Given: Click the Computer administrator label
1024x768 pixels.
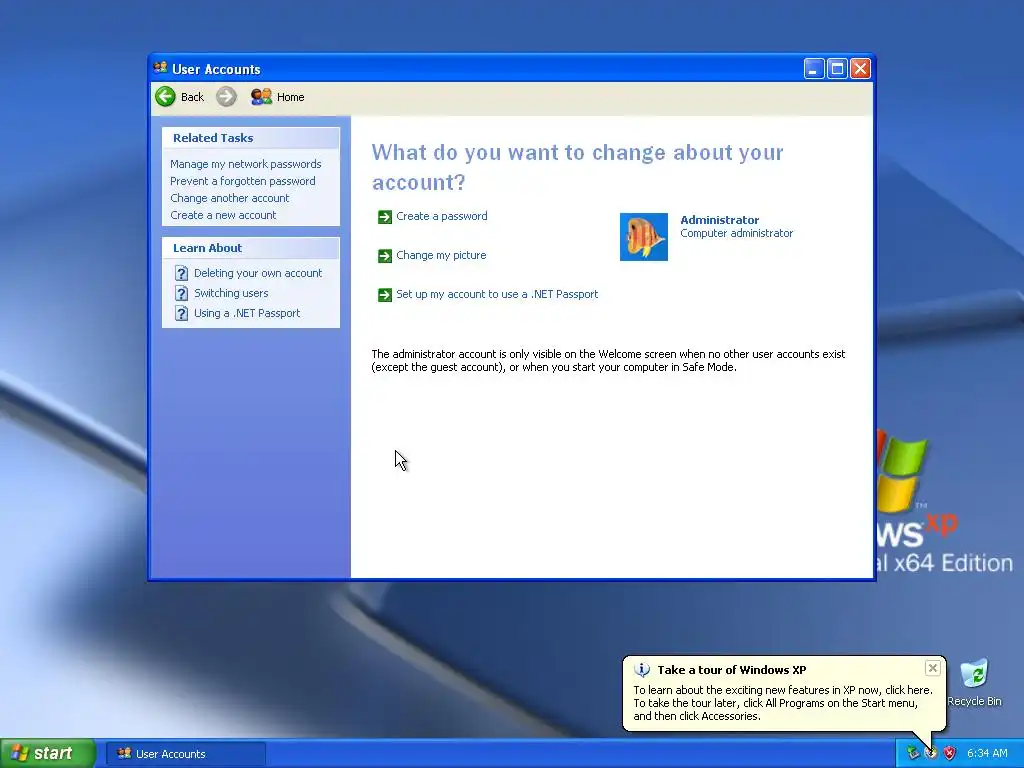Looking at the screenshot, I should coord(737,233).
